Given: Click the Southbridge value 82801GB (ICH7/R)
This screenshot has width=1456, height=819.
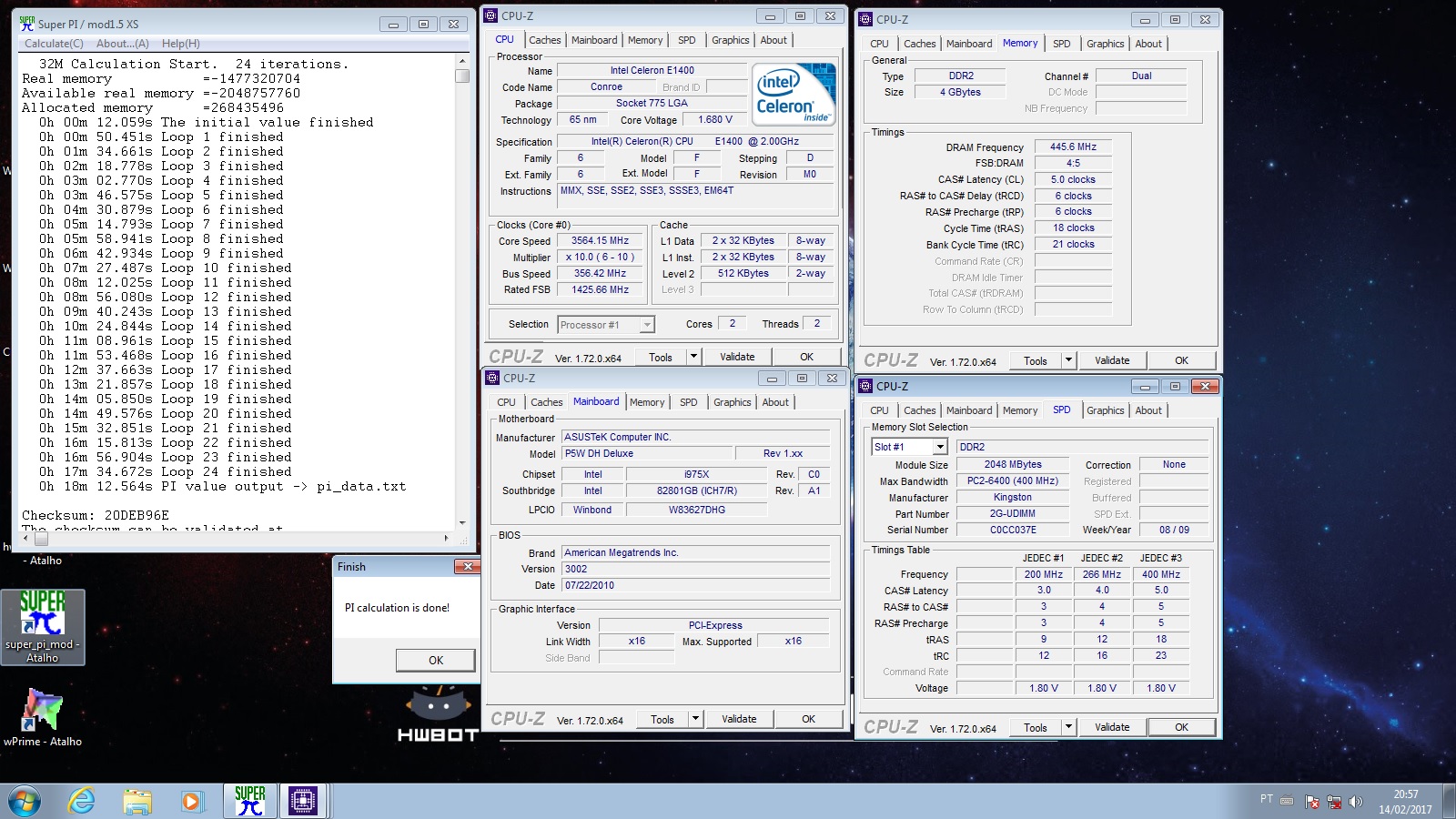Looking at the screenshot, I should pos(697,490).
